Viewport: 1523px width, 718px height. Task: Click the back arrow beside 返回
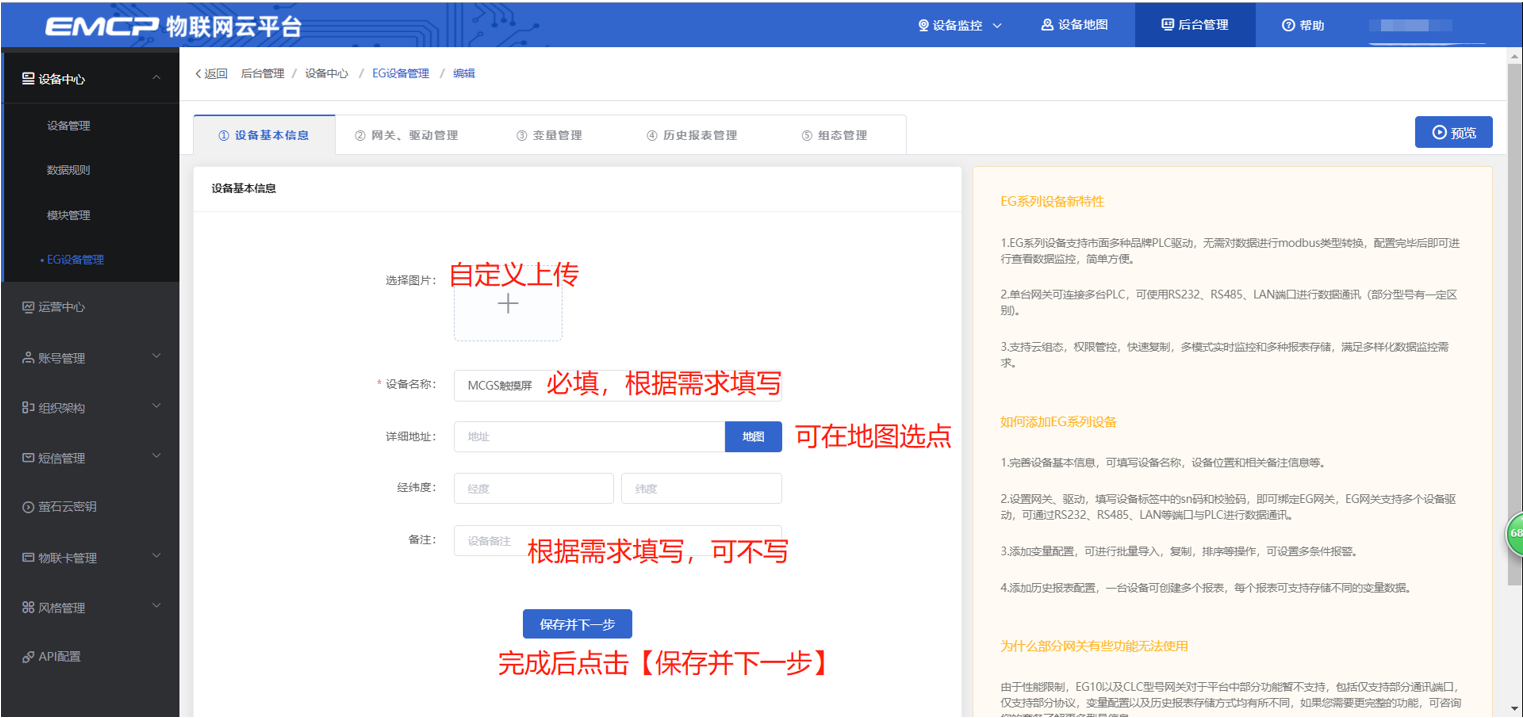pyautogui.click(x=198, y=74)
